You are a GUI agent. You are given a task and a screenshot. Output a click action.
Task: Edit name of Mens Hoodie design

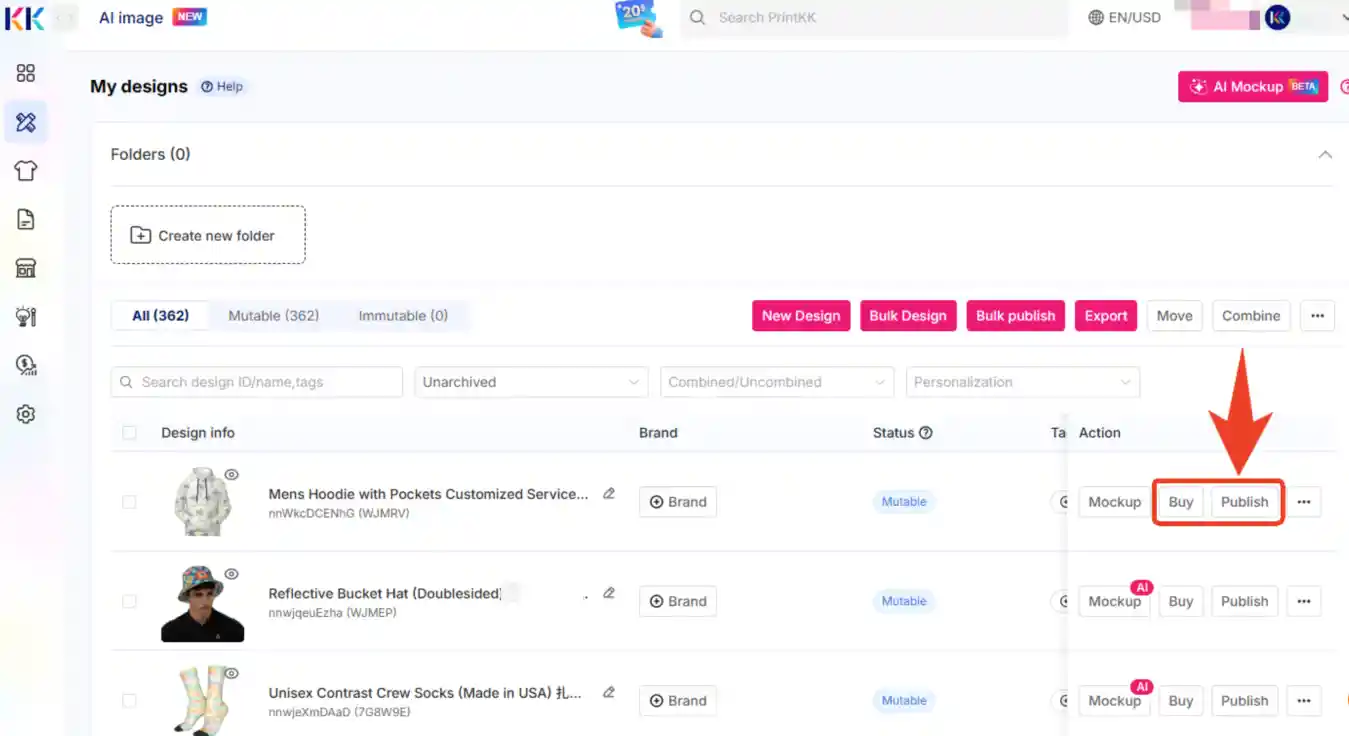[x=609, y=493]
